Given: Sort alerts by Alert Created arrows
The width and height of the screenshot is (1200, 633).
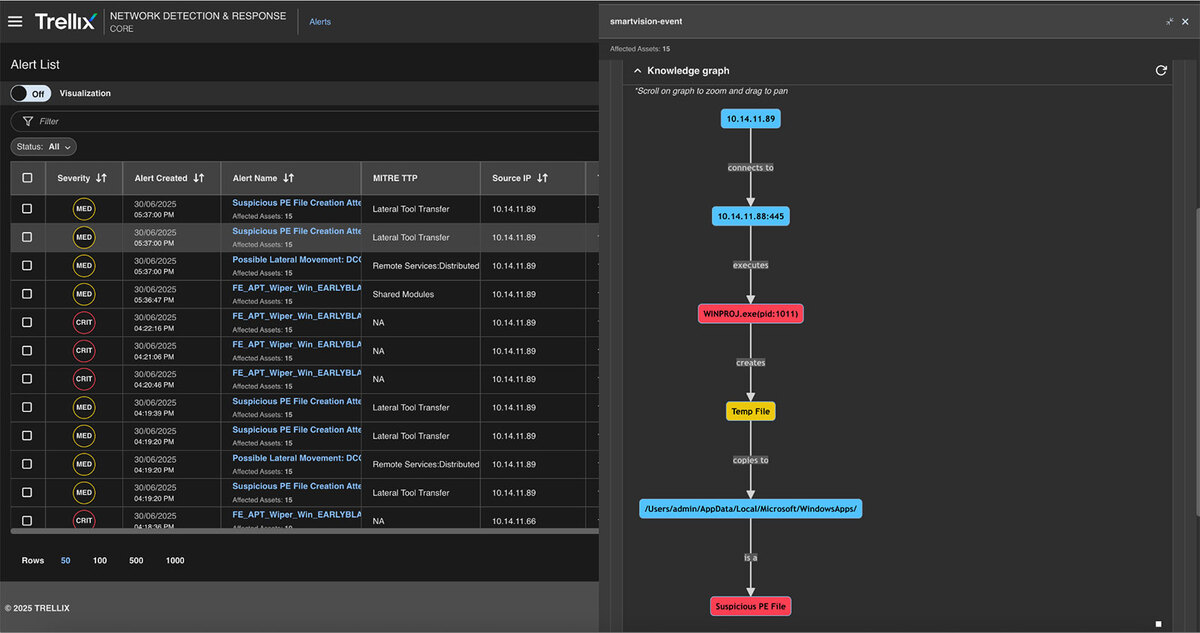Looking at the screenshot, I should [199, 178].
